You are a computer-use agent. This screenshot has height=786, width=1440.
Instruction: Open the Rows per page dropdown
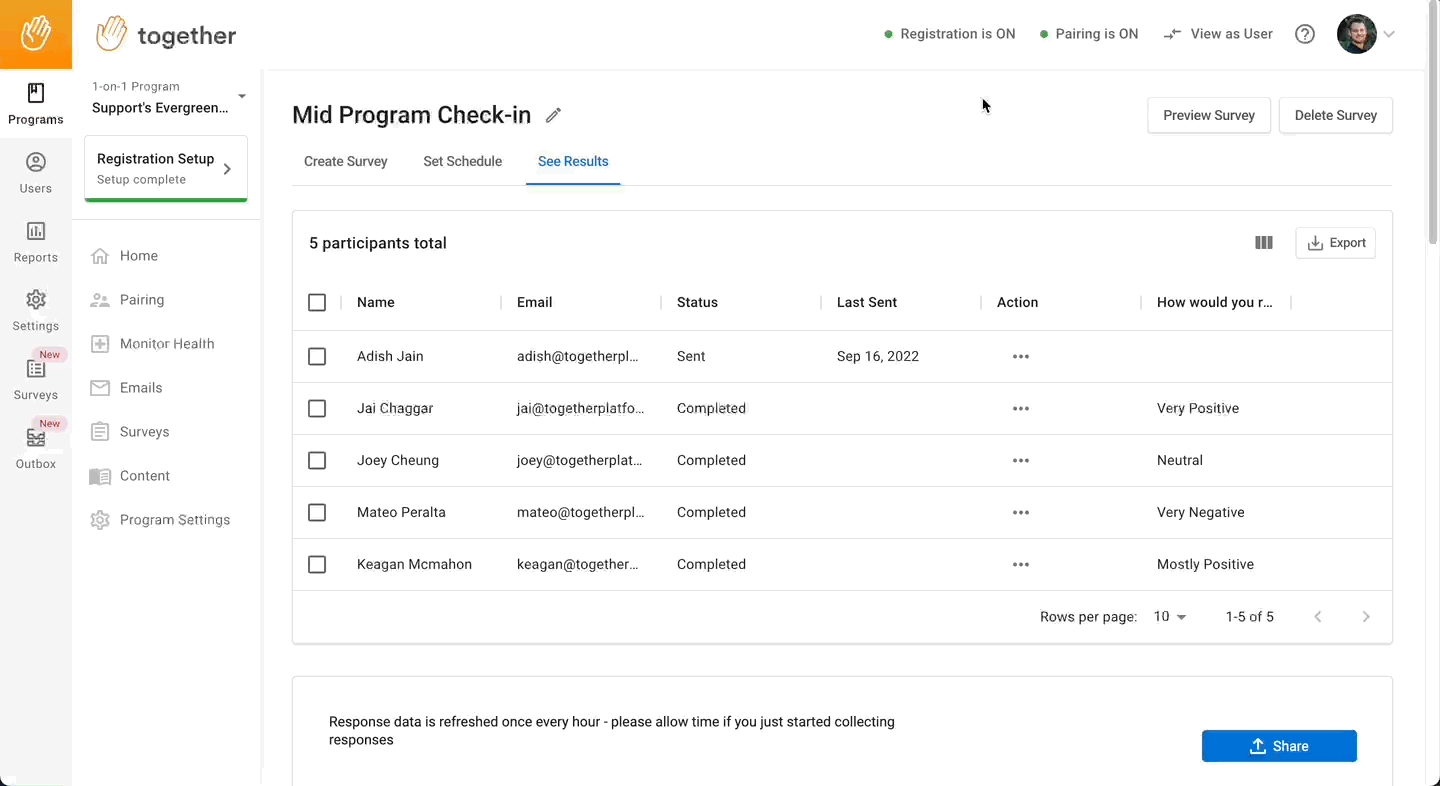(x=1169, y=617)
